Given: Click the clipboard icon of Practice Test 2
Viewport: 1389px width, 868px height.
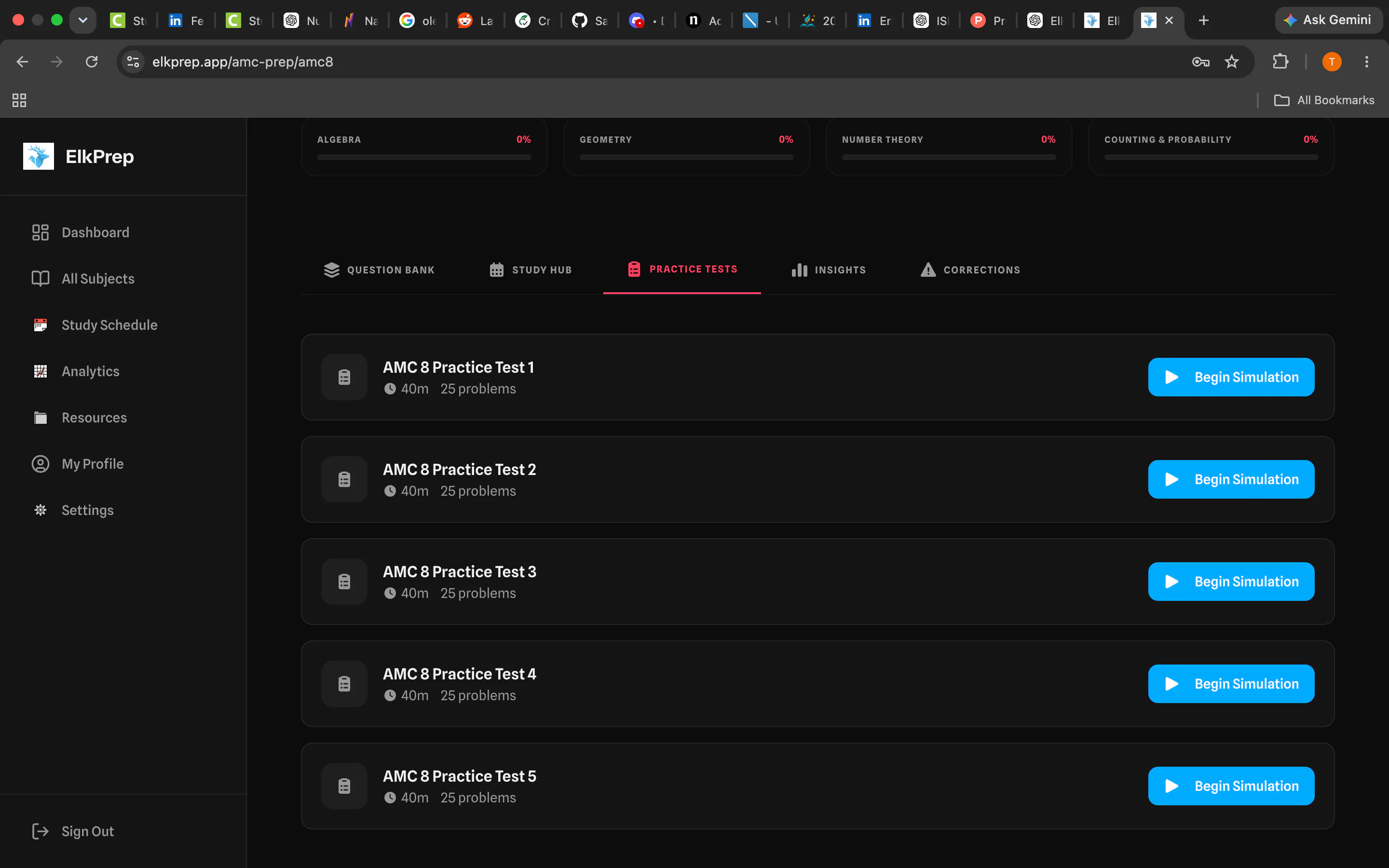Looking at the screenshot, I should (344, 479).
